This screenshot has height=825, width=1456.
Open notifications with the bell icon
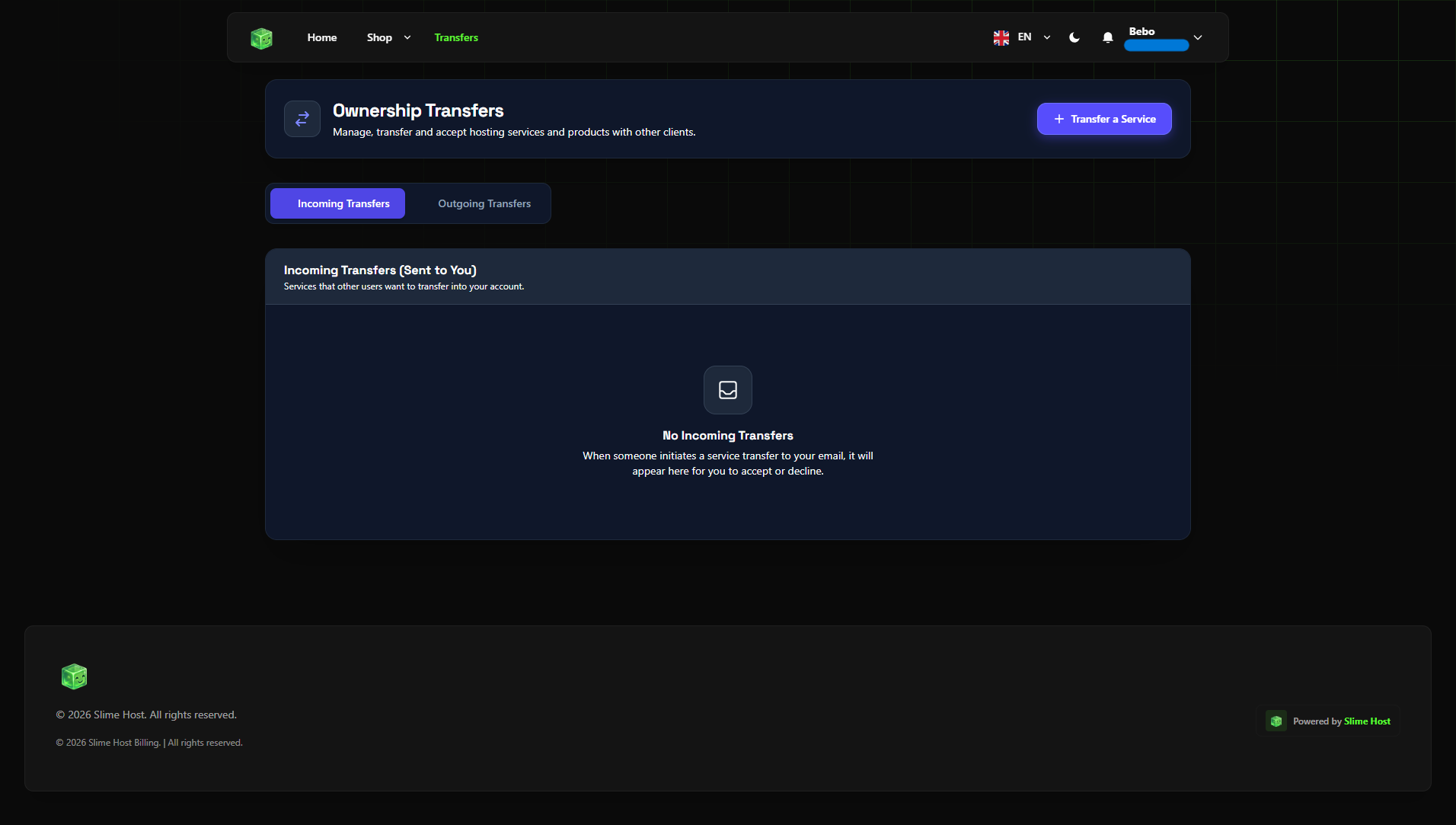coord(1108,37)
